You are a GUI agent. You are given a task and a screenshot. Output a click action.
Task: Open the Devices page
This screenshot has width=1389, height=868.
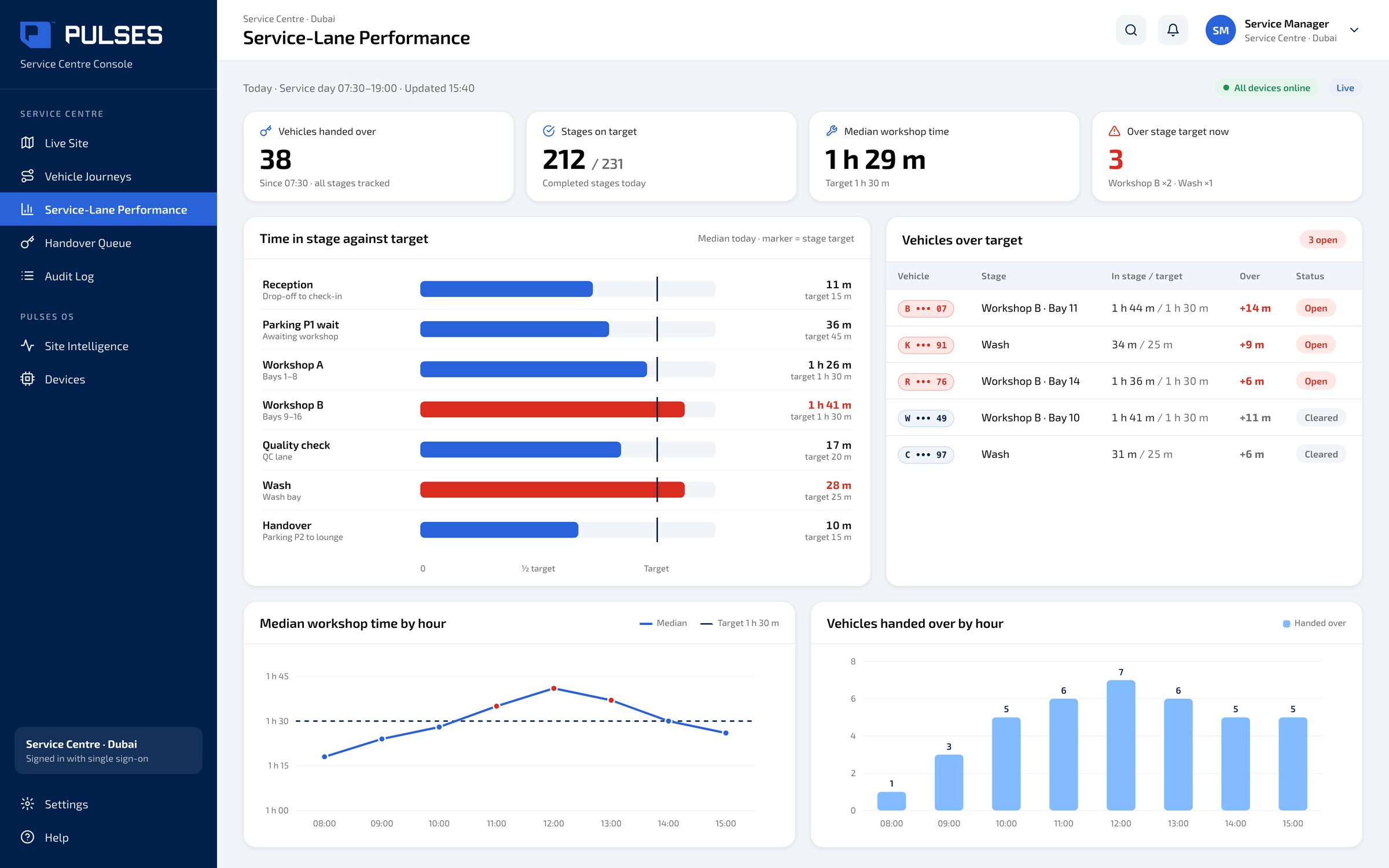[108, 379]
